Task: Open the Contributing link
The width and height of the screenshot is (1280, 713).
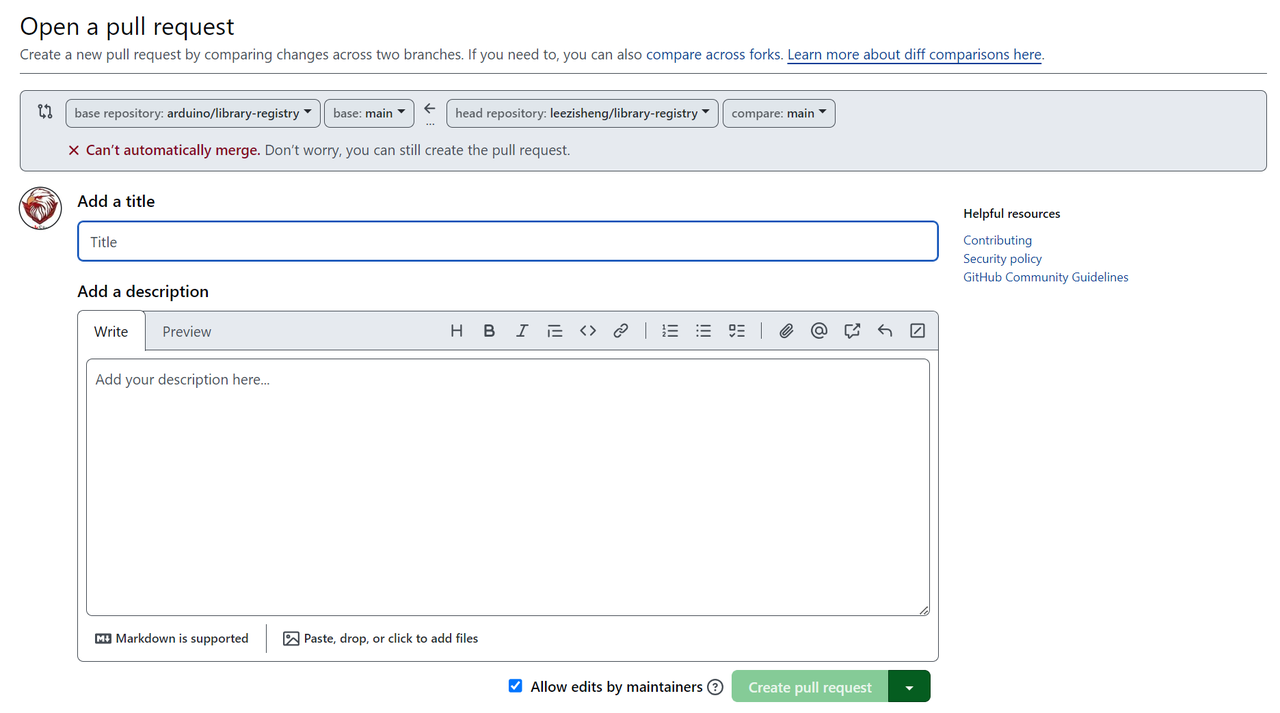Action: click(997, 240)
